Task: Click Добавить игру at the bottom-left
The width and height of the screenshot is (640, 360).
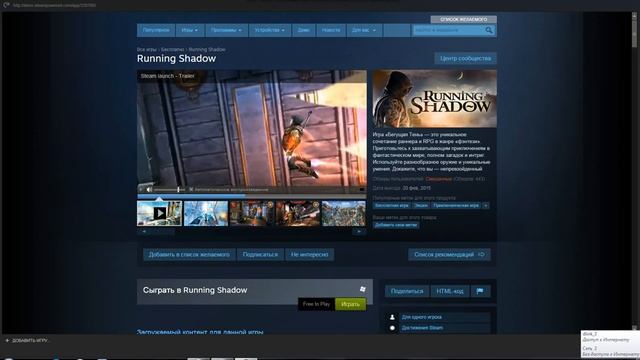Action: click(x=30, y=340)
